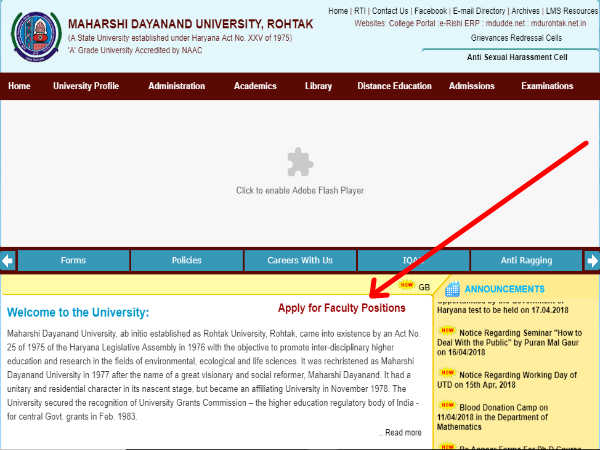The width and height of the screenshot is (600, 450).
Task: Click the university emblem logo
Action: click(x=36, y=36)
